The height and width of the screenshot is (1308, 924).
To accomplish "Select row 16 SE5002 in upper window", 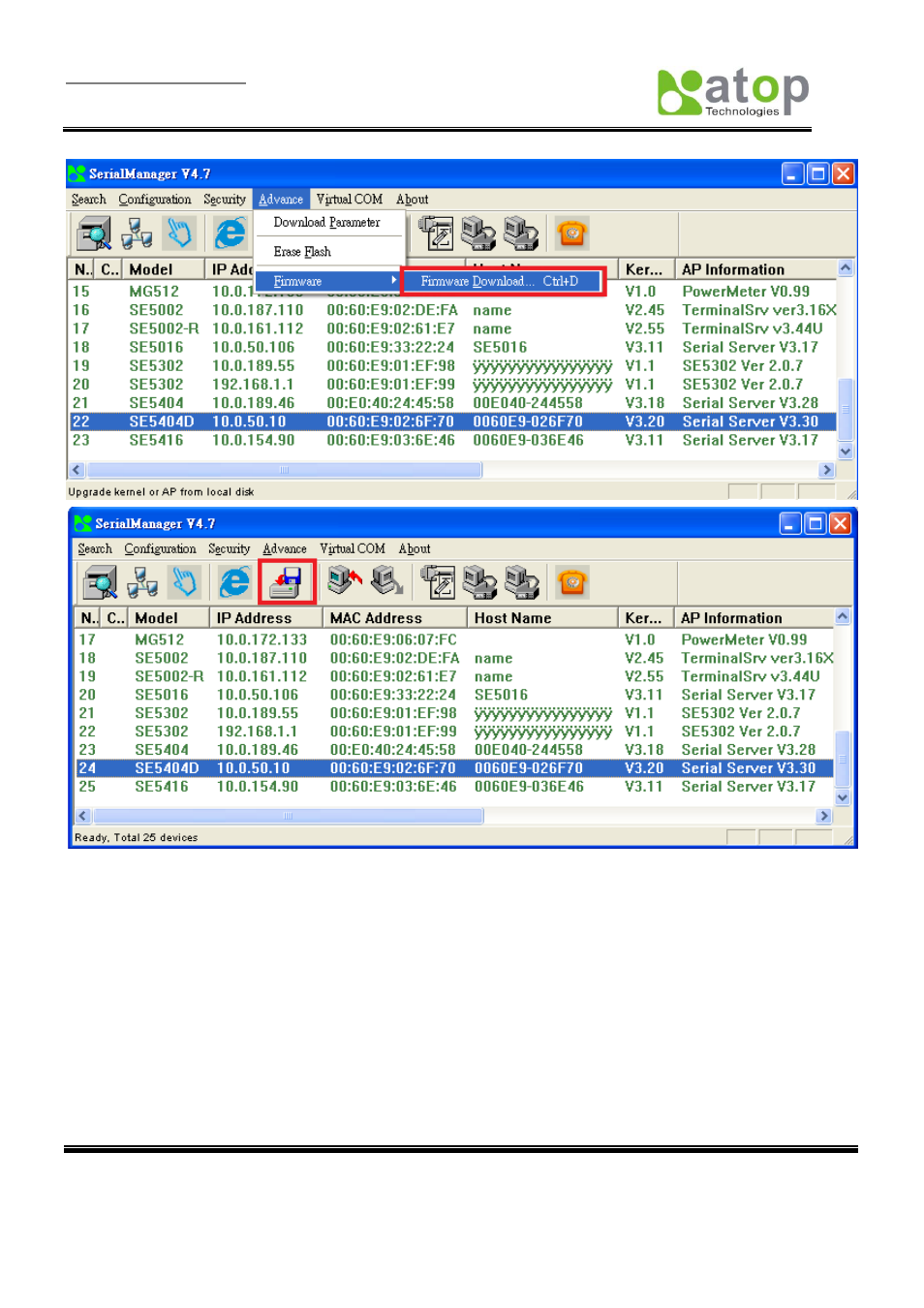I will 453,310.
